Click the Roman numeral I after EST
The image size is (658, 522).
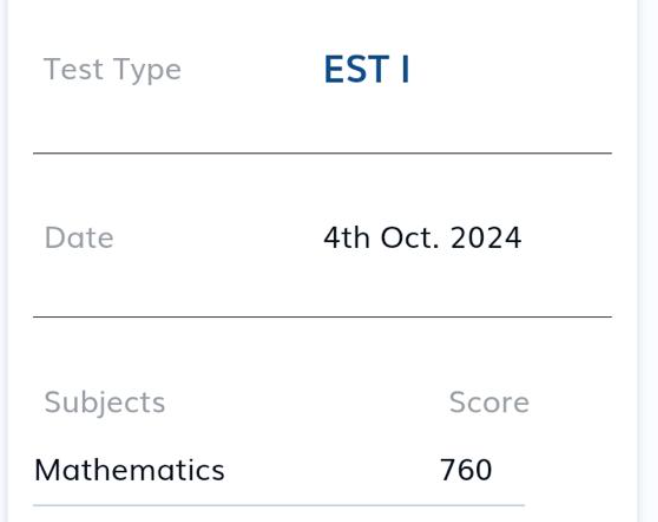point(405,70)
